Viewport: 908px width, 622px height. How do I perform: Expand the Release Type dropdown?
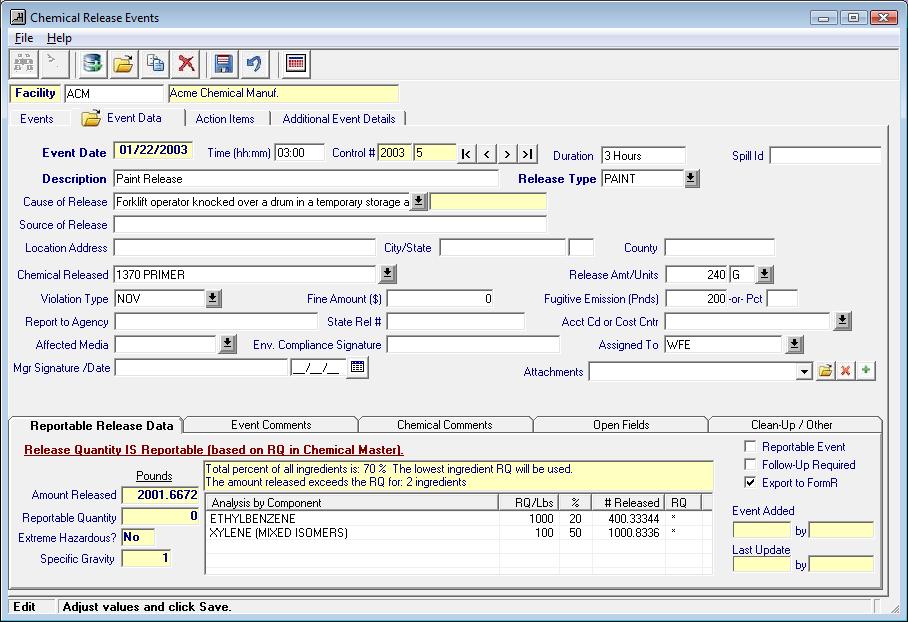(x=691, y=178)
